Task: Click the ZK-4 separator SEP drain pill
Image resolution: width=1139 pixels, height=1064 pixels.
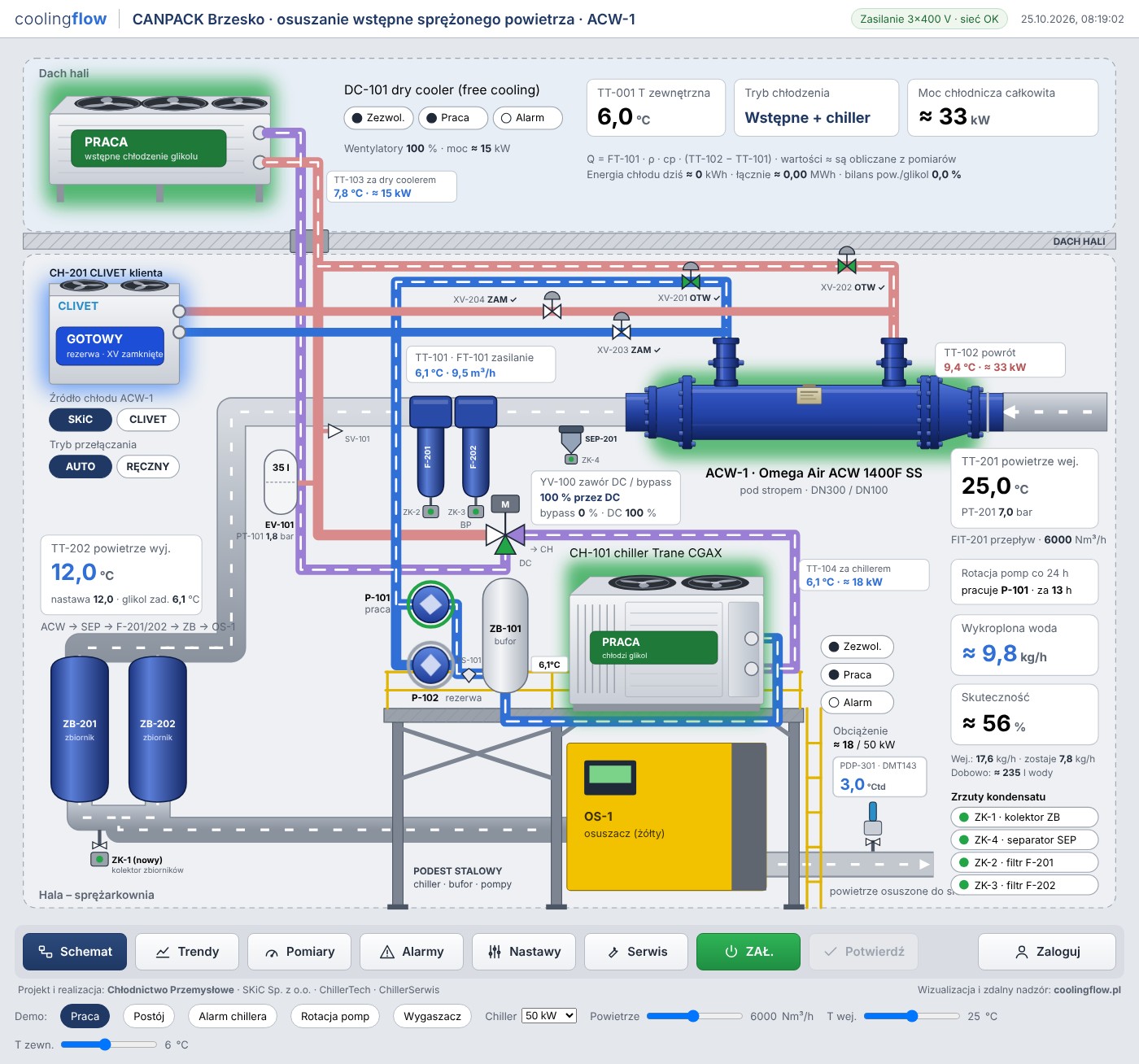Action: 1024,840
